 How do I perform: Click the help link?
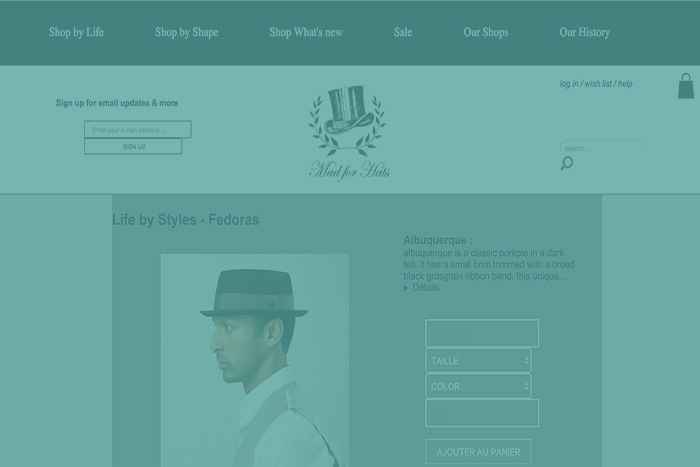(625, 84)
